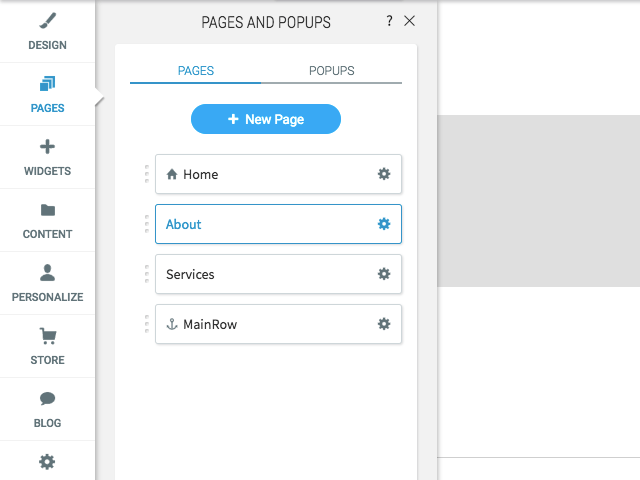Close the Pages and Popups panel
The width and height of the screenshot is (640, 480).
409,21
